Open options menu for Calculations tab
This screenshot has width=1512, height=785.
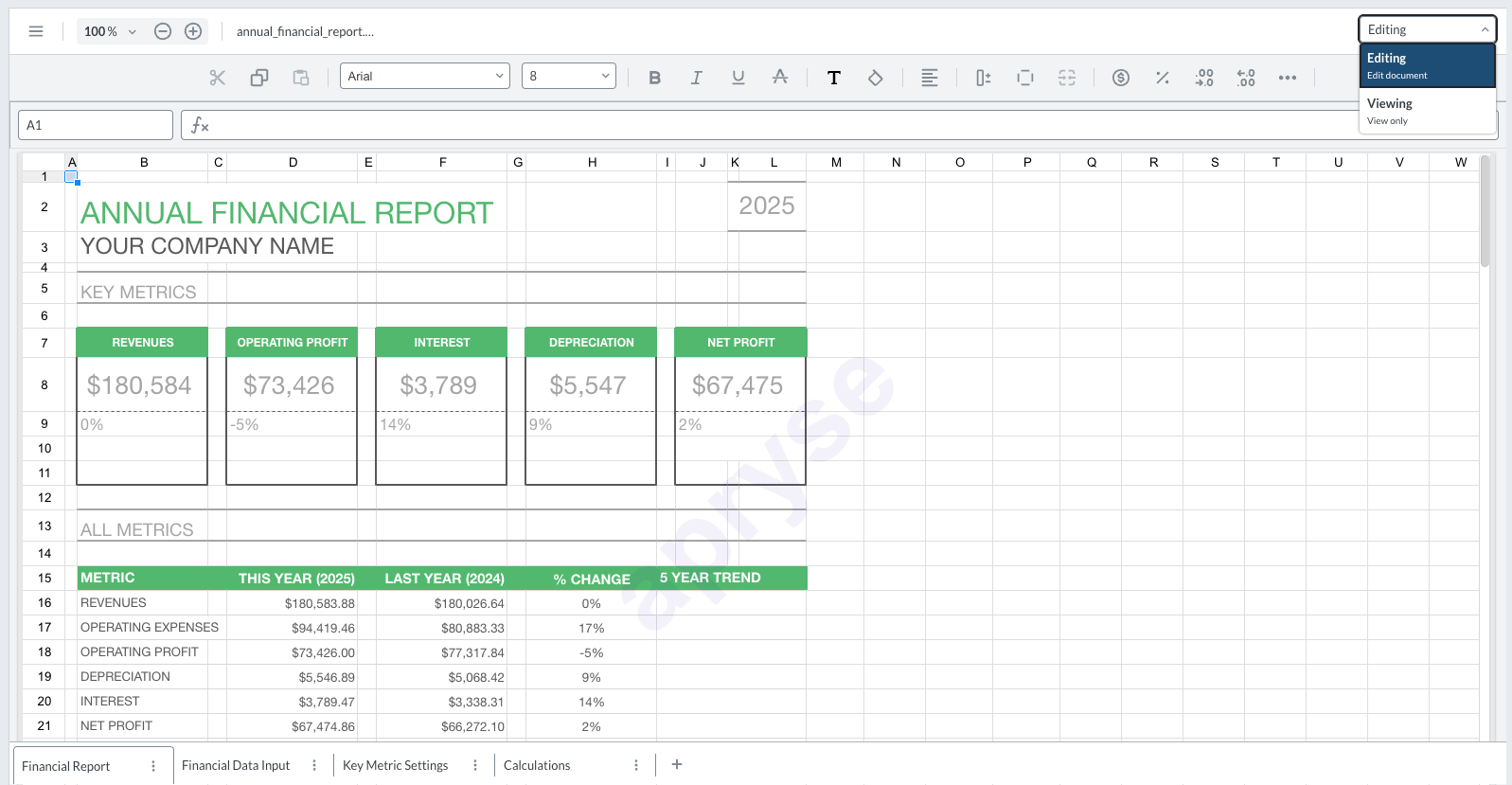pos(636,765)
